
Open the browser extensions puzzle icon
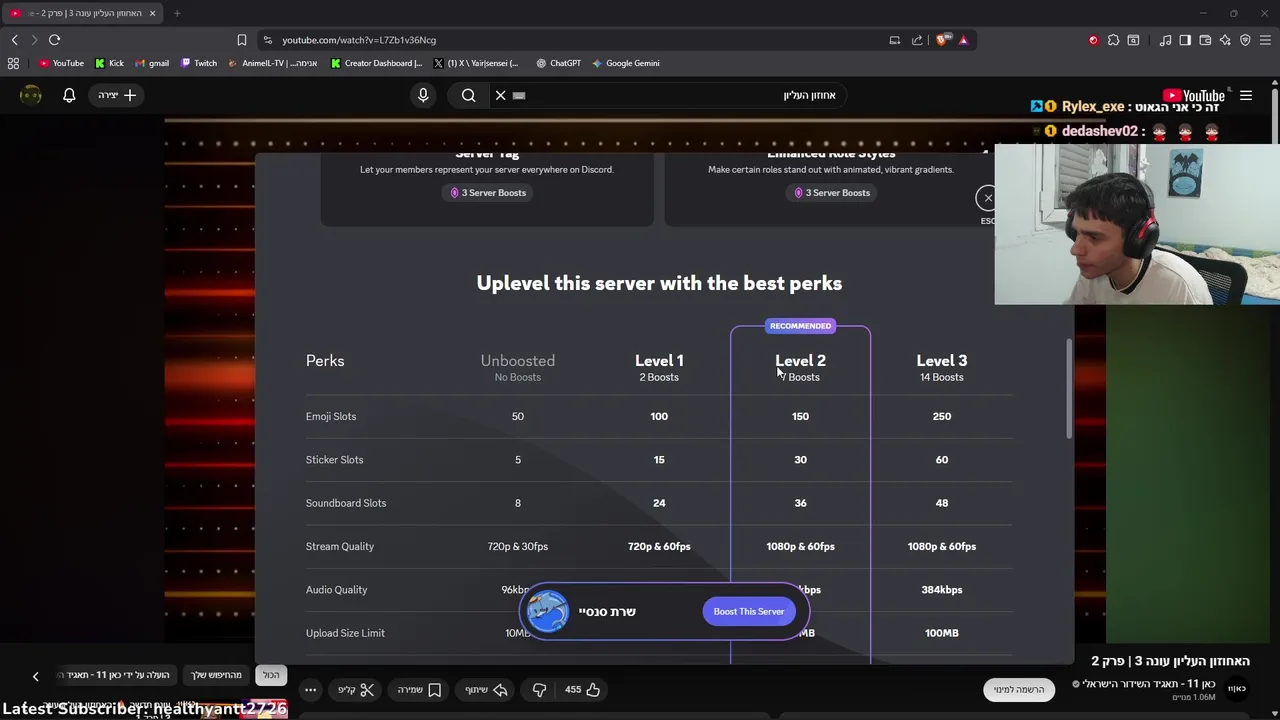[x=1113, y=40]
